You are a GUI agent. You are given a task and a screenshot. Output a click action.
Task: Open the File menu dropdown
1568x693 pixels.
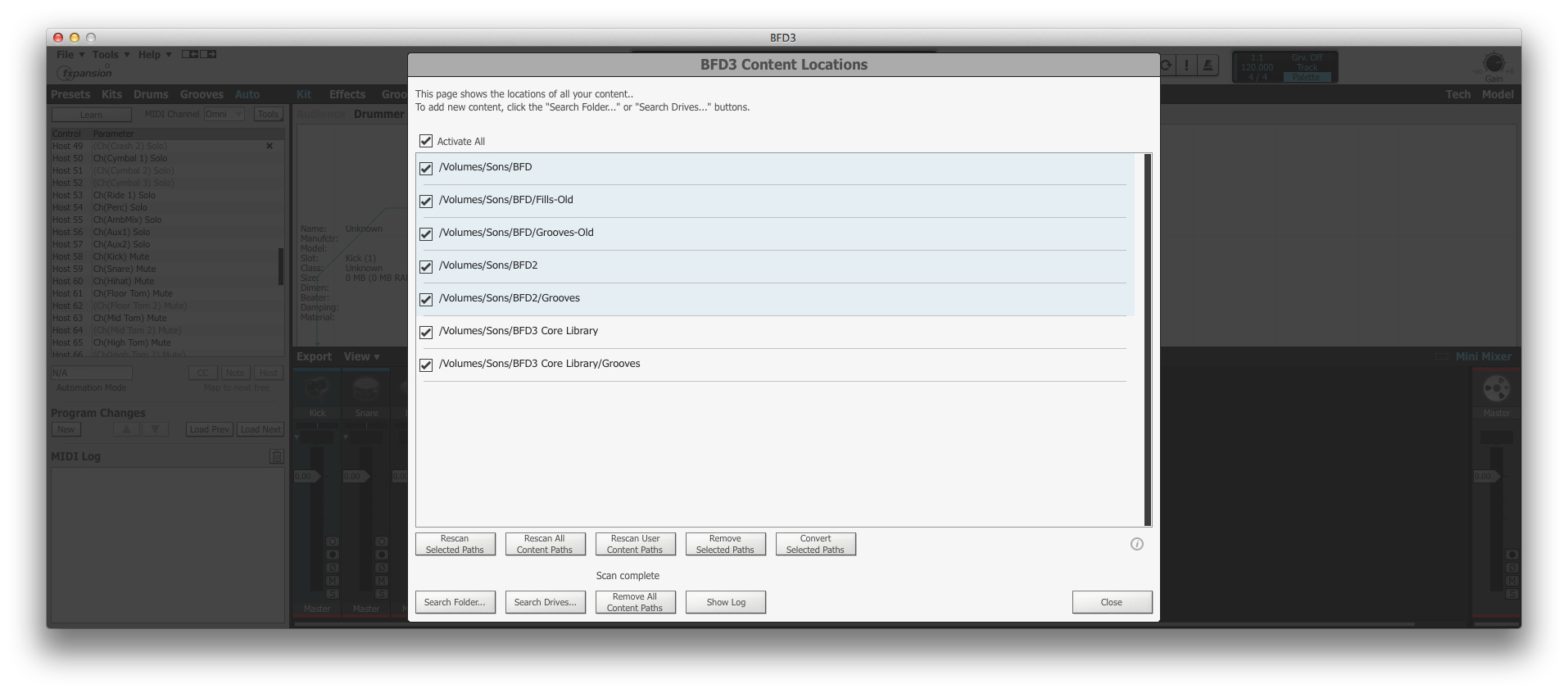(70, 55)
